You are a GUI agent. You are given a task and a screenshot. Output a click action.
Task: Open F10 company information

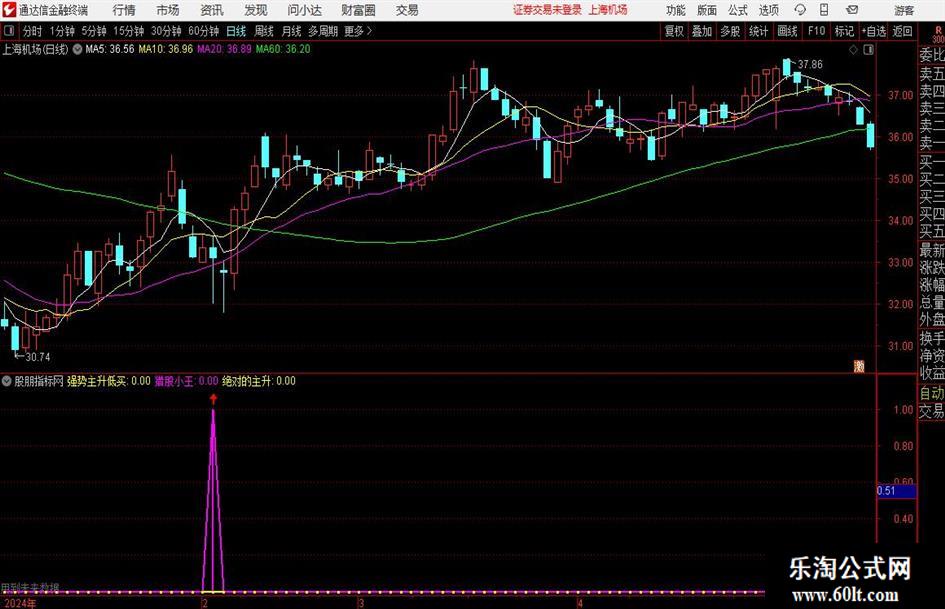point(816,31)
